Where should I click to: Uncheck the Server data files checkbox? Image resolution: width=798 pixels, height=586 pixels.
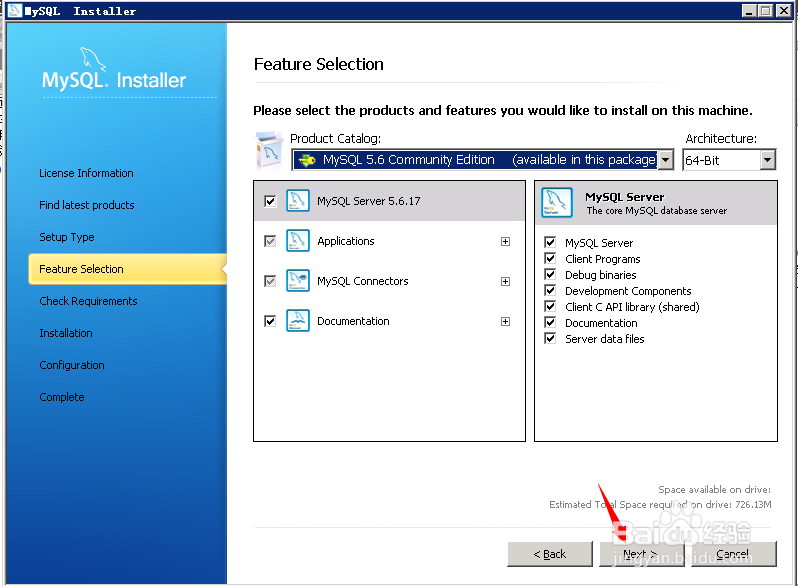tap(550, 338)
